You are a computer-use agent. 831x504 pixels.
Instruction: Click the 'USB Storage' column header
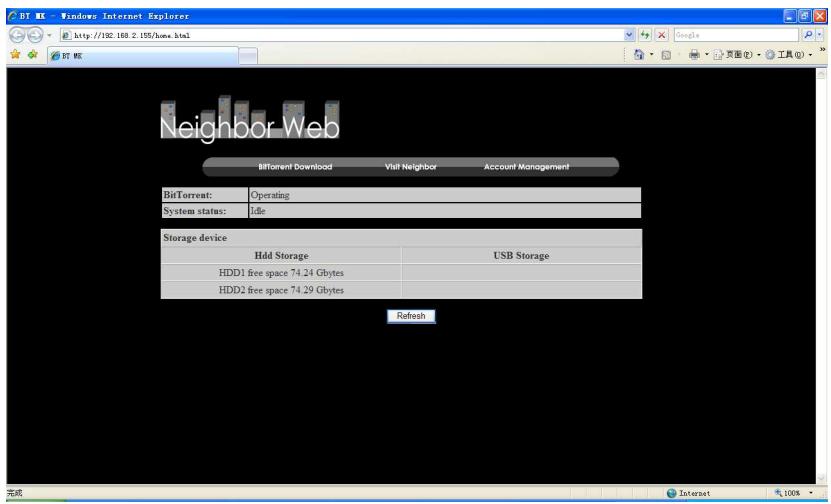pos(521,255)
